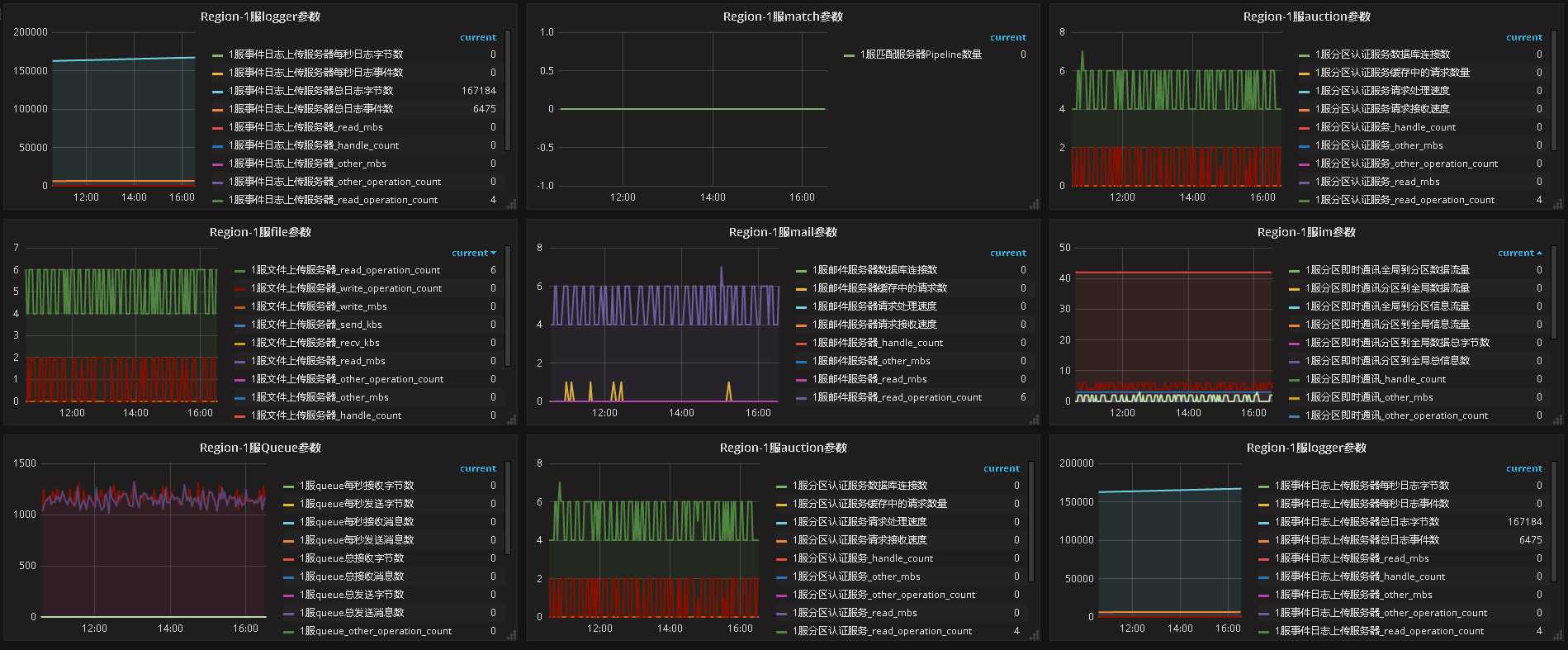Viewport: 1568px width, 650px height.
Task: Click the line icon beside 1服分区即时通讯分区到全局数据总字节数
Action: (1294, 344)
